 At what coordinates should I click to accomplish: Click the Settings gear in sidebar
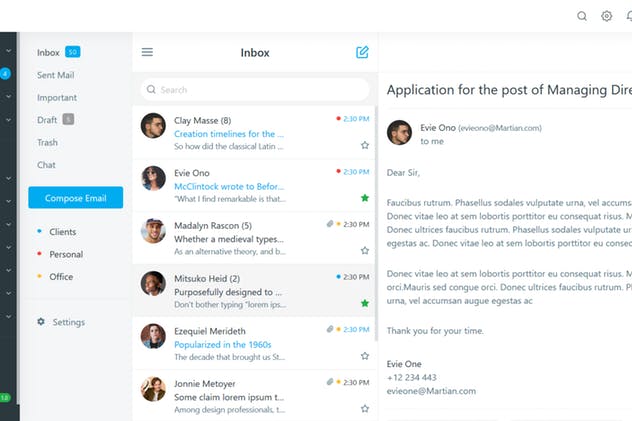pos(41,322)
